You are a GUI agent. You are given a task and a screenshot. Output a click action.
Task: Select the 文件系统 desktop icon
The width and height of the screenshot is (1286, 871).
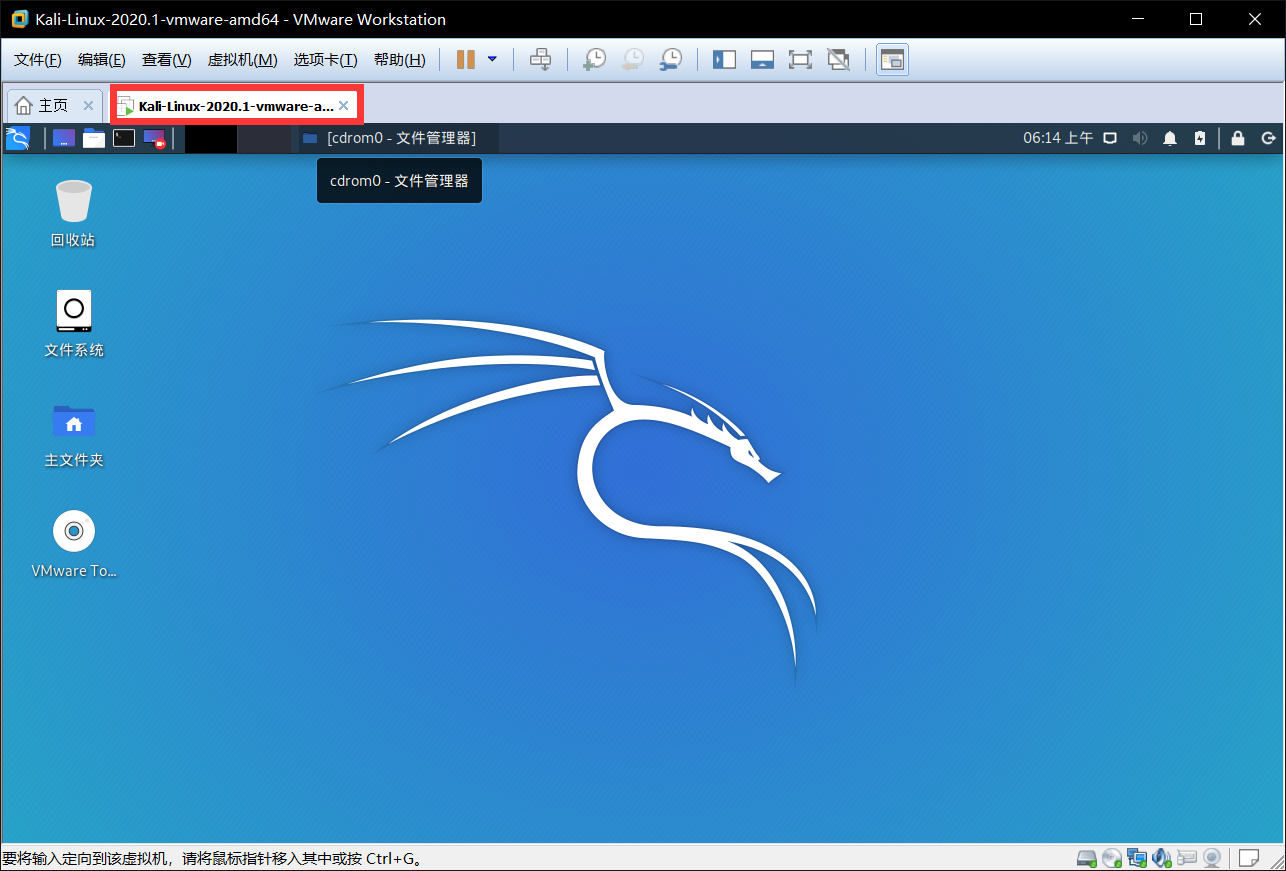(x=74, y=324)
